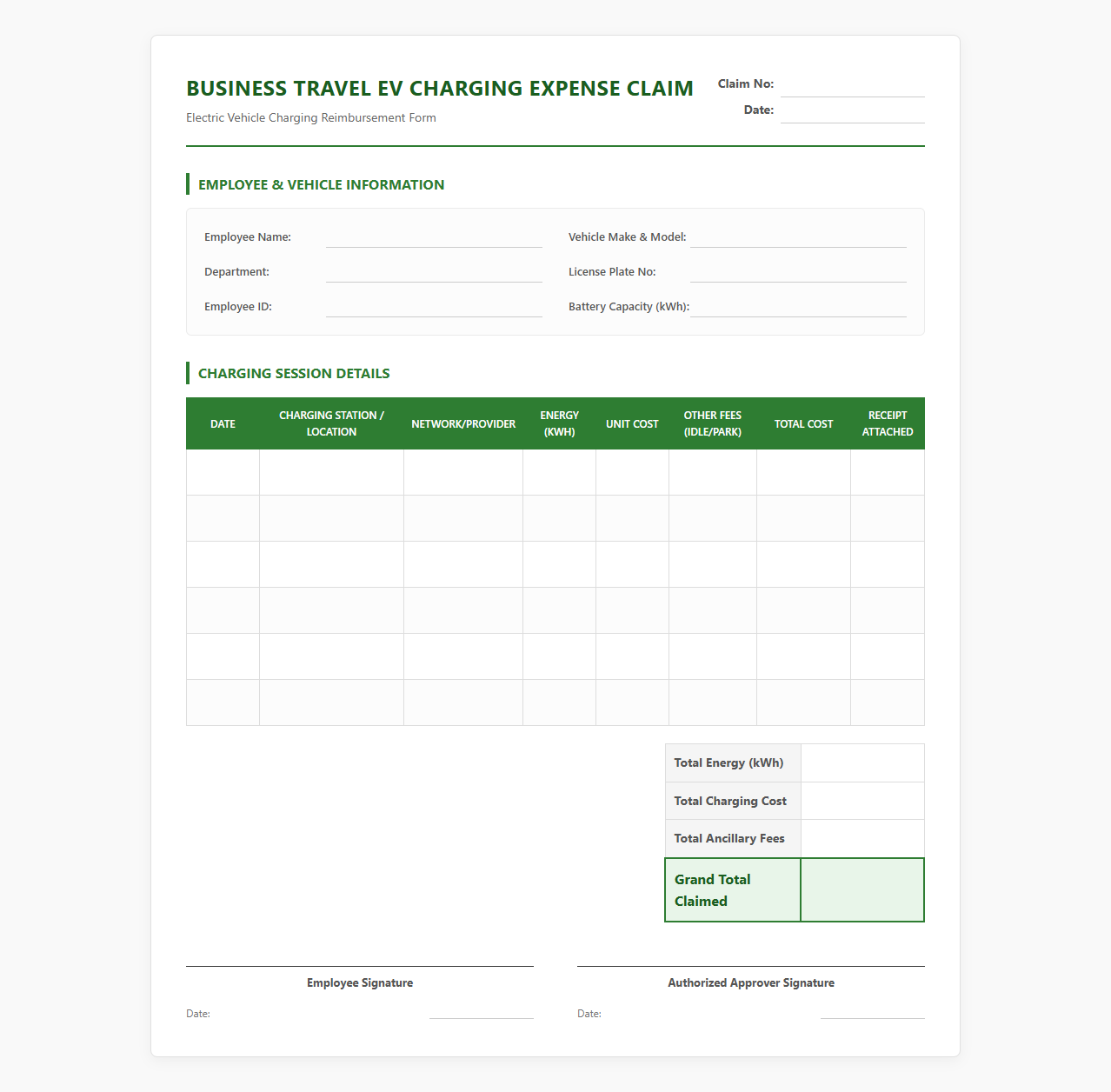The height and width of the screenshot is (1092, 1111).
Task: Click the Electric Vehicle Charging Reimbursement Form subtitle
Action: [311, 117]
